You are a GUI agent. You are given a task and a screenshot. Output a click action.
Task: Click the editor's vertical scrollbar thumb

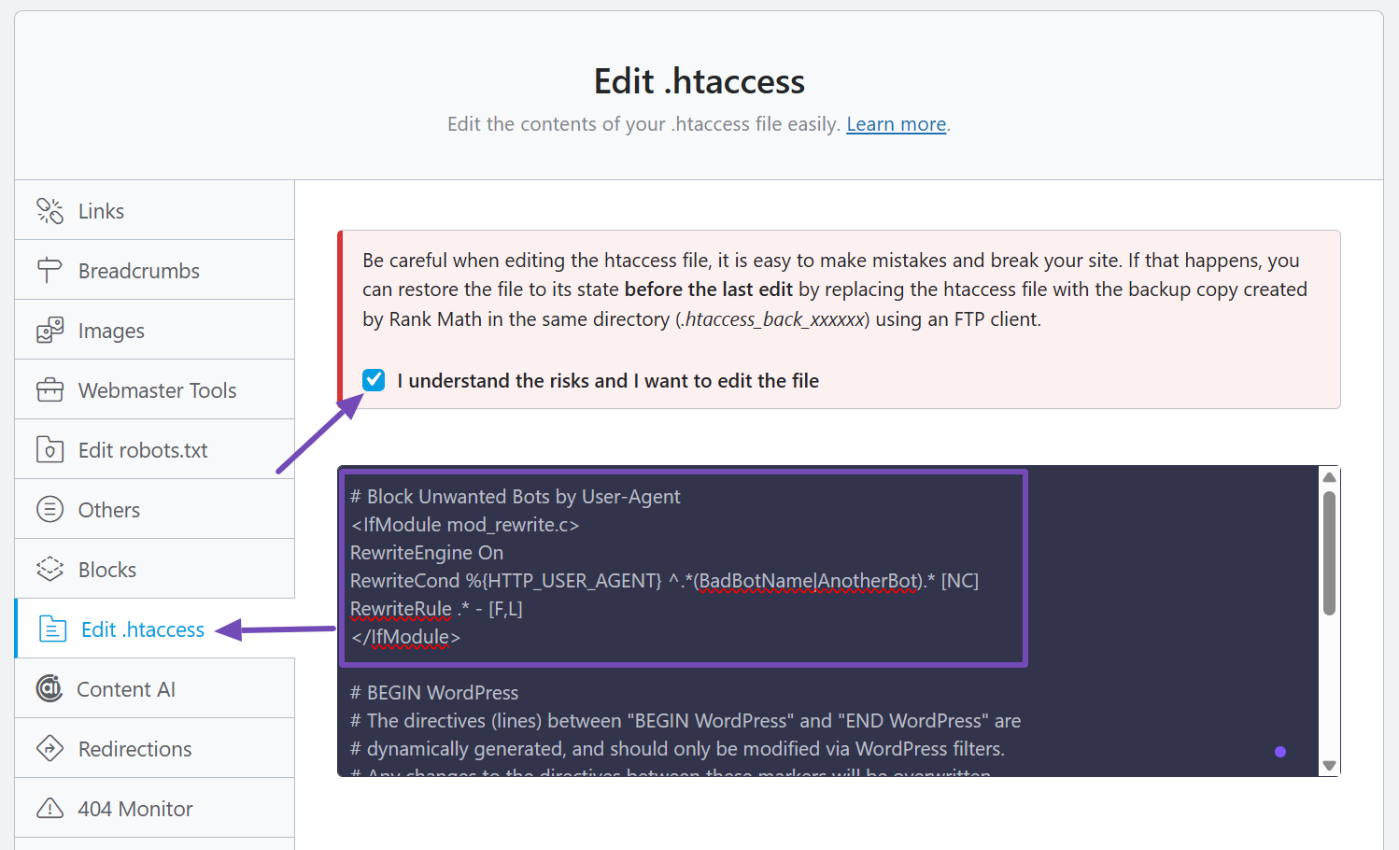tap(1329, 552)
